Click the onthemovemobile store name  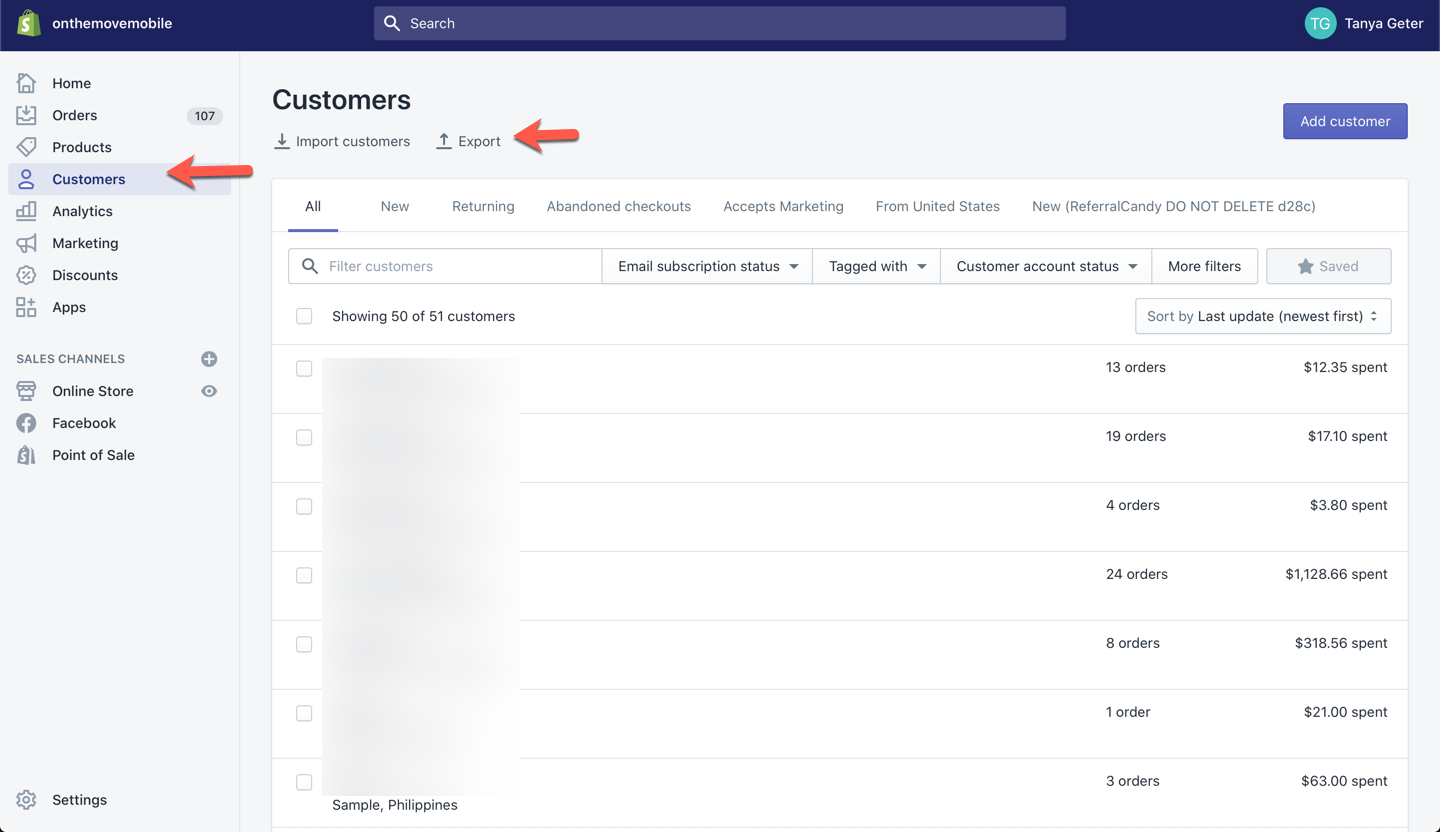112,23
